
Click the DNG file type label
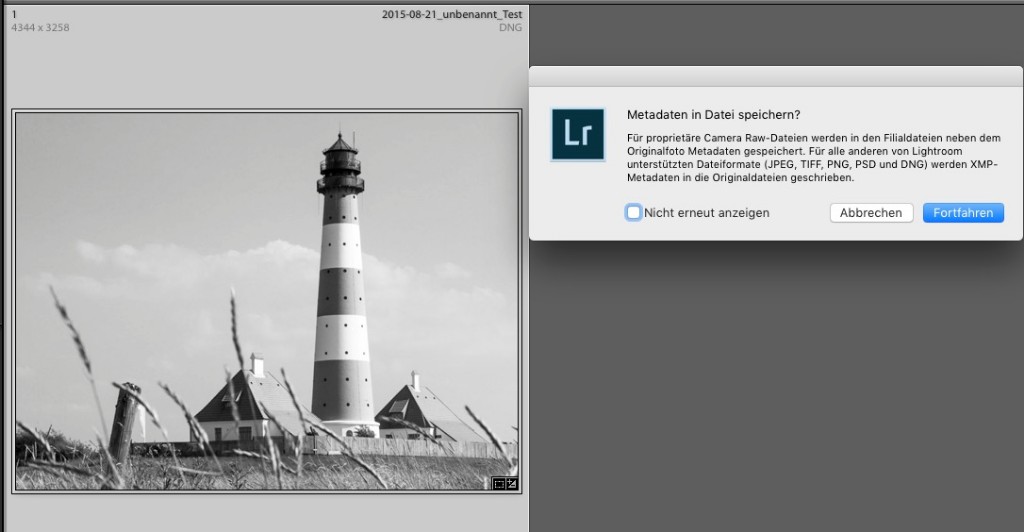point(510,28)
